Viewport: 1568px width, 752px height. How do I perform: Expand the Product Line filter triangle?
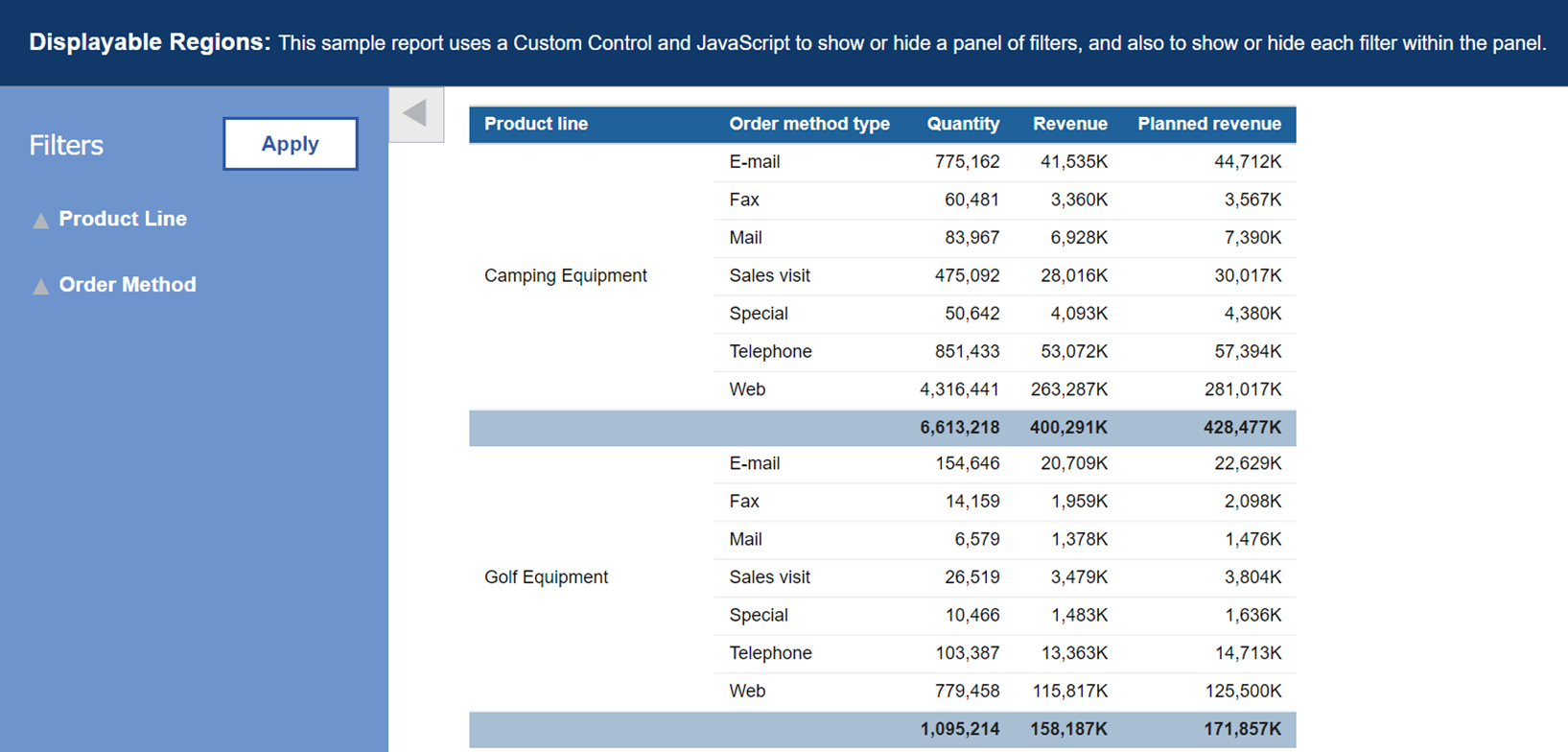[40, 221]
